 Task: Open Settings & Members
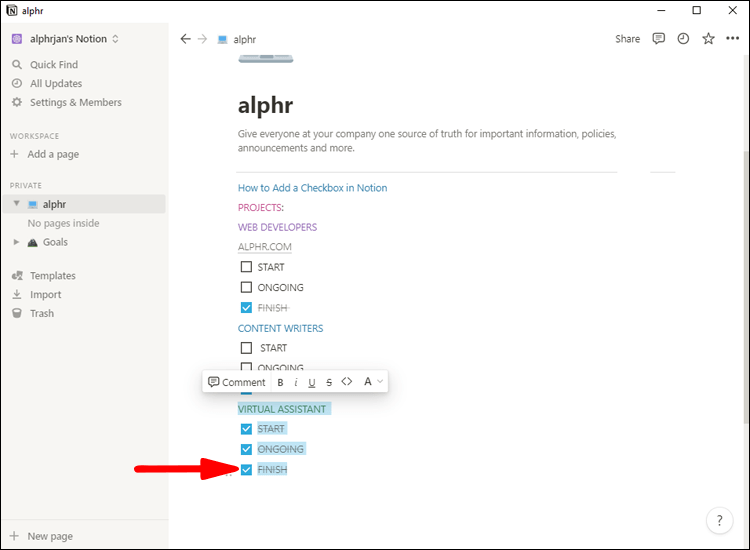pyautogui.click(x=75, y=102)
